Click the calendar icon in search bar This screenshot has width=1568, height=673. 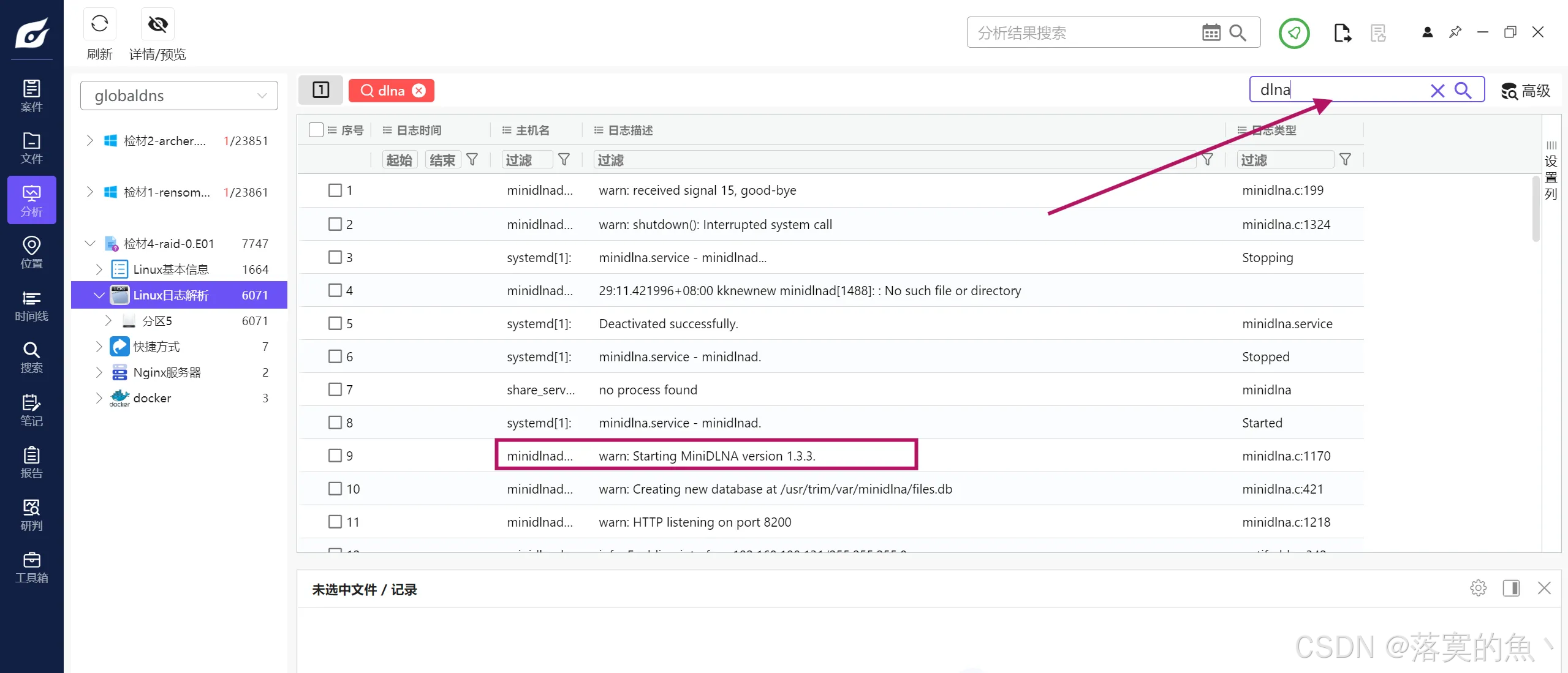1211,32
